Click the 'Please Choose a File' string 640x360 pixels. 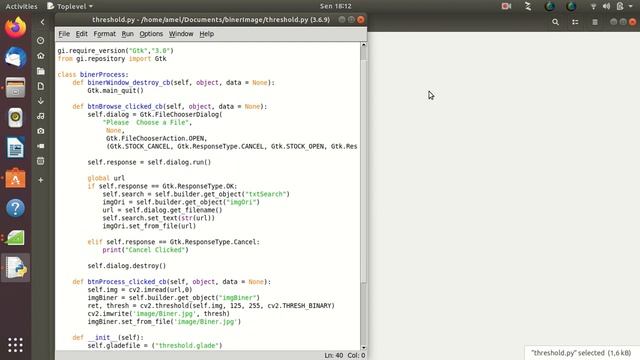tap(147, 122)
